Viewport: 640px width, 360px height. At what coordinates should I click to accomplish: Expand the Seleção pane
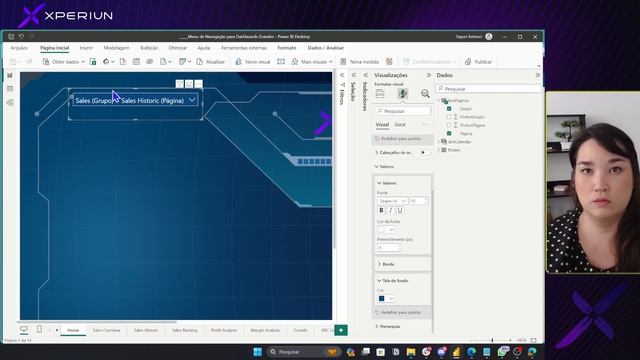354,75
